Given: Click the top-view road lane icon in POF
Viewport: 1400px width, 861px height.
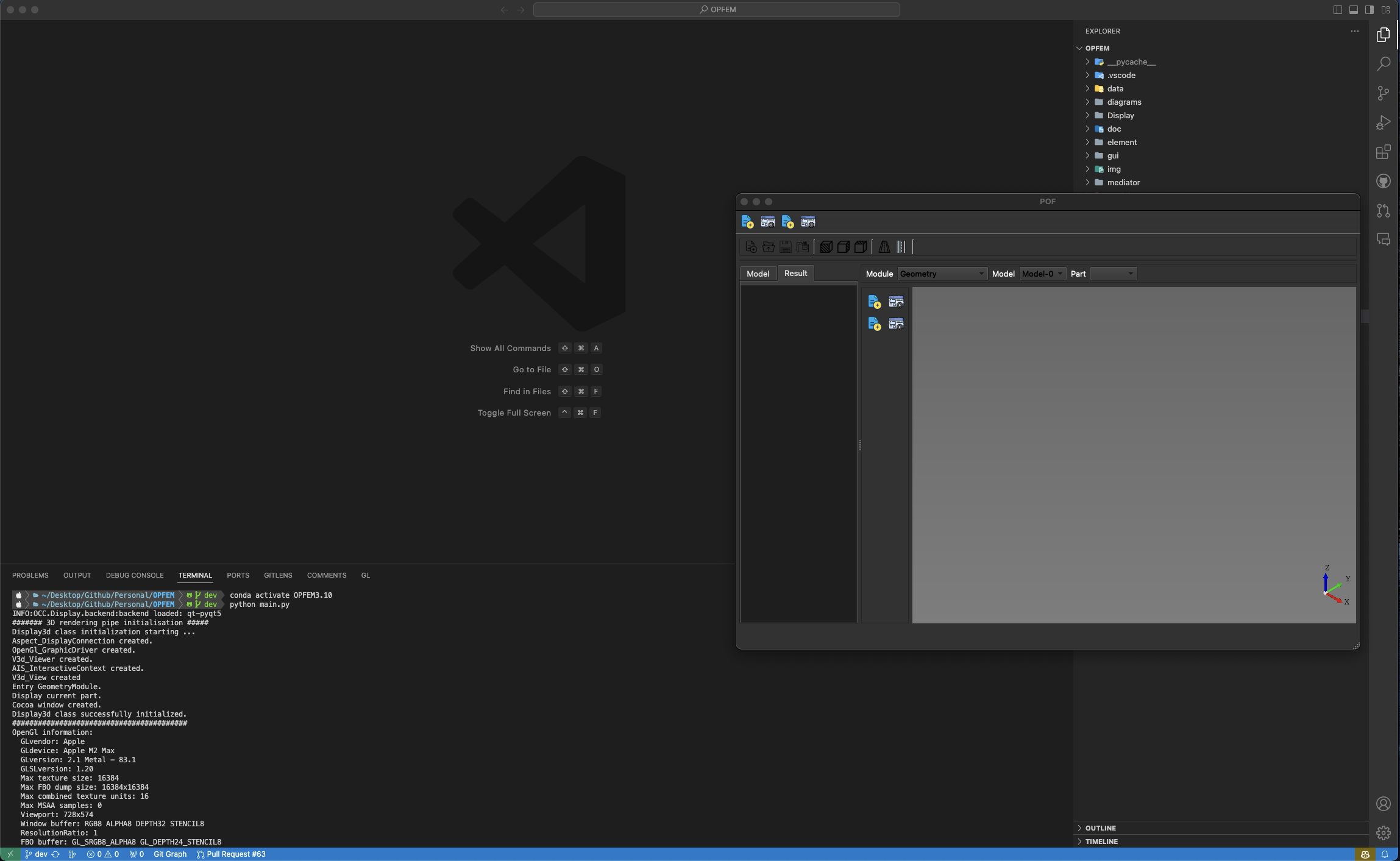Looking at the screenshot, I should pos(901,247).
